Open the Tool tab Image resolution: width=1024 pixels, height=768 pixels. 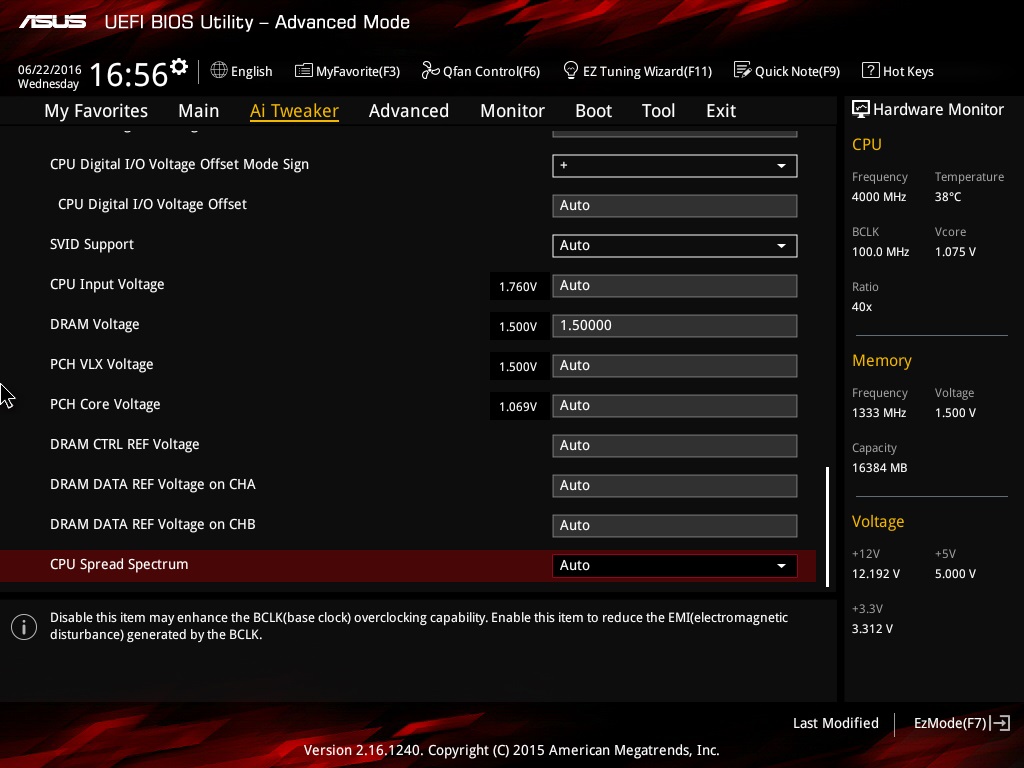(658, 111)
